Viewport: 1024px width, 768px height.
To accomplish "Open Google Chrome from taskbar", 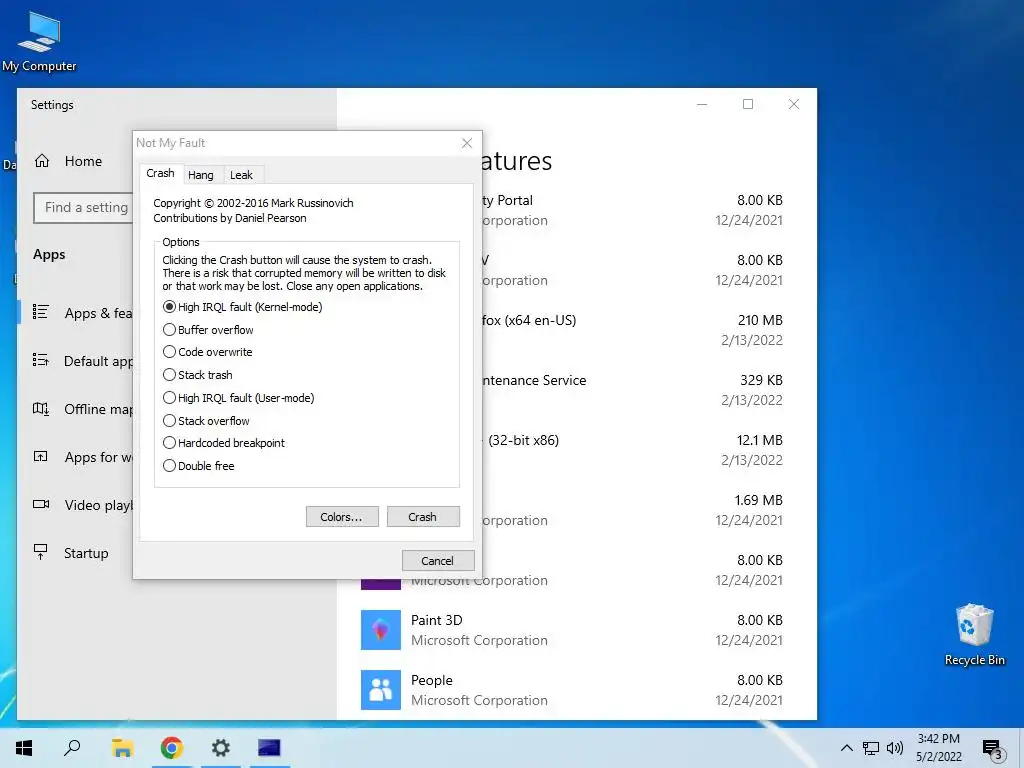I will click(172, 748).
